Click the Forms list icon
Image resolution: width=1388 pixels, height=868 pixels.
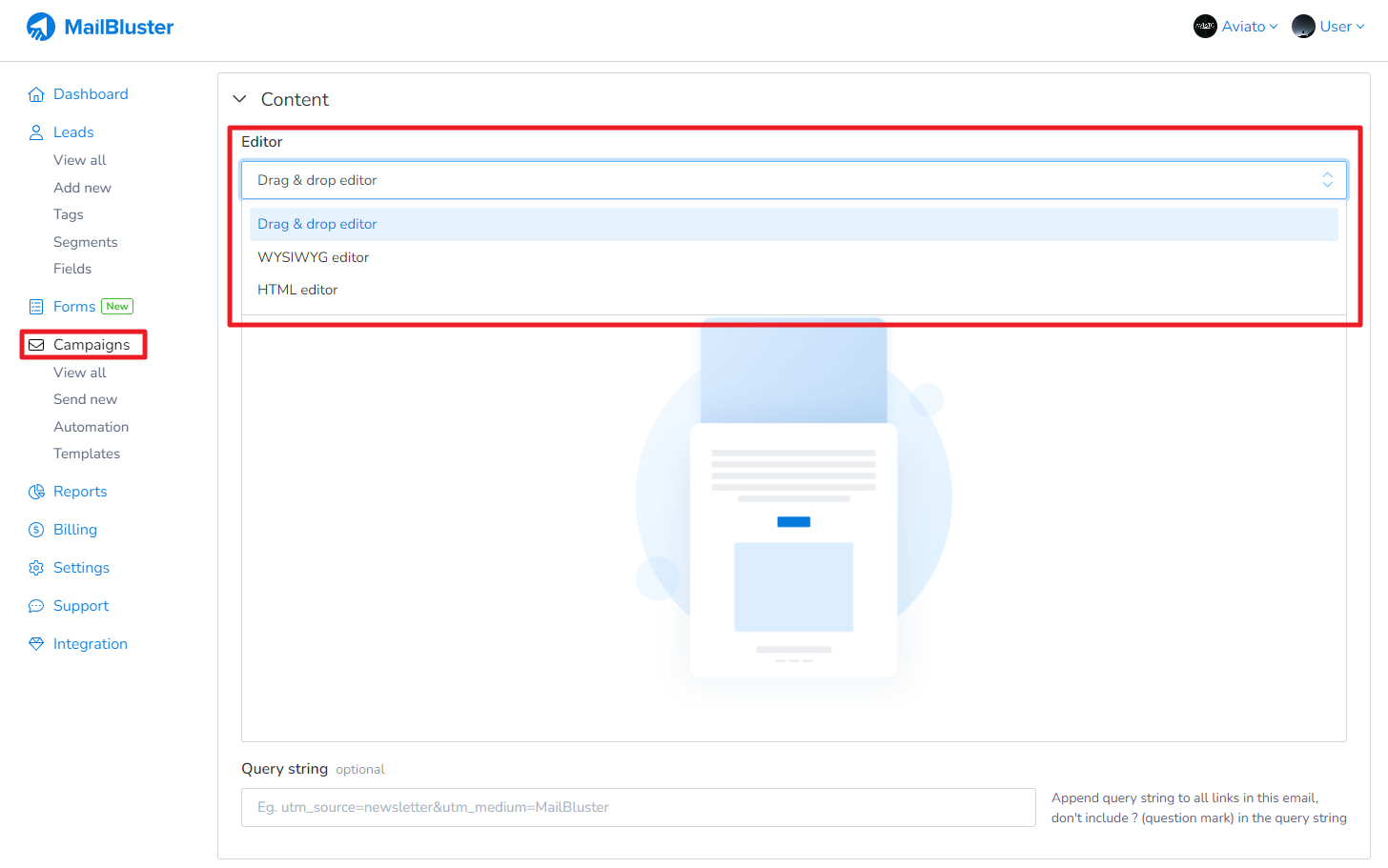[36, 307]
